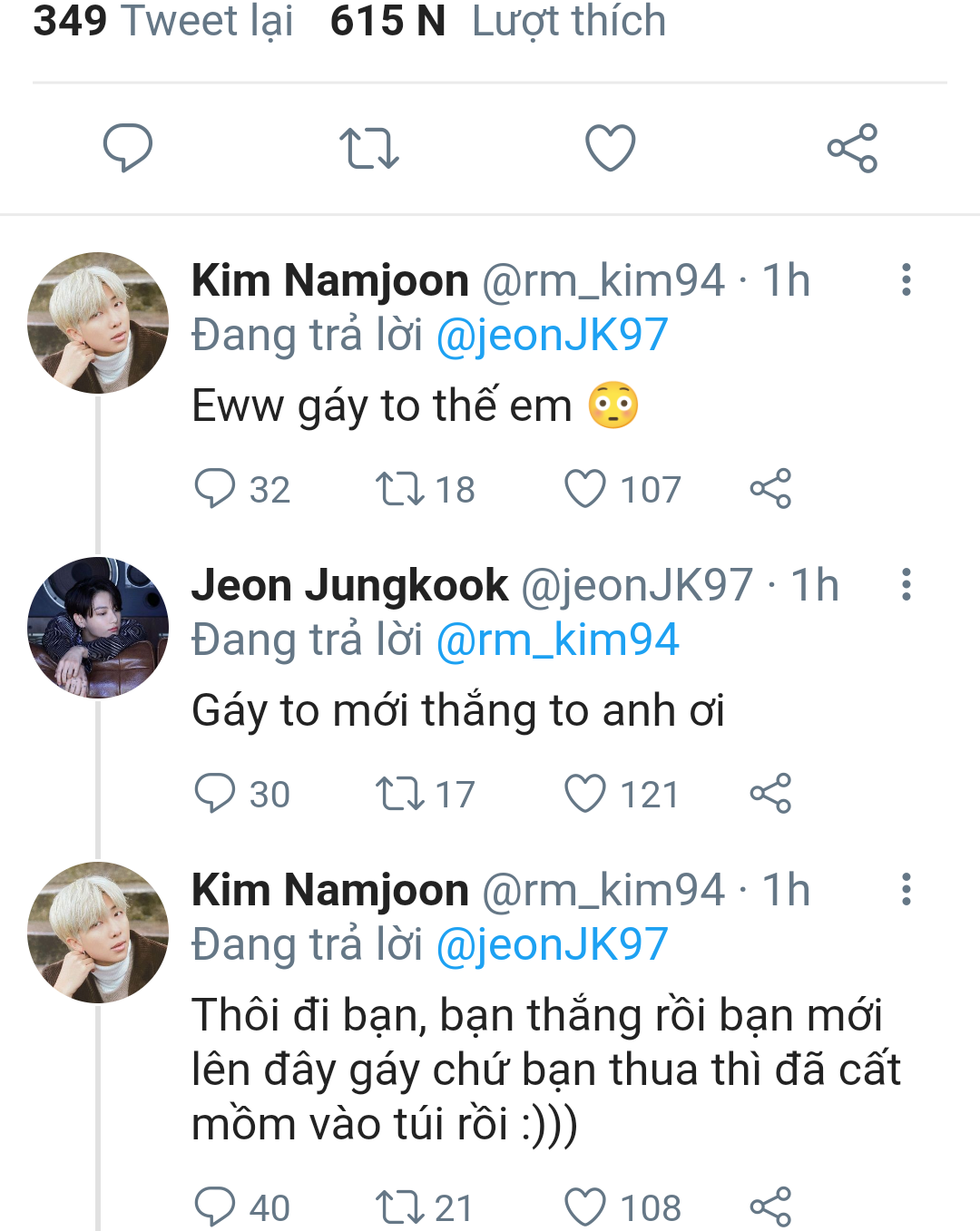Open Kim Namjoon's avatar on first reply
This screenshot has width=980, height=1231.
98,323
